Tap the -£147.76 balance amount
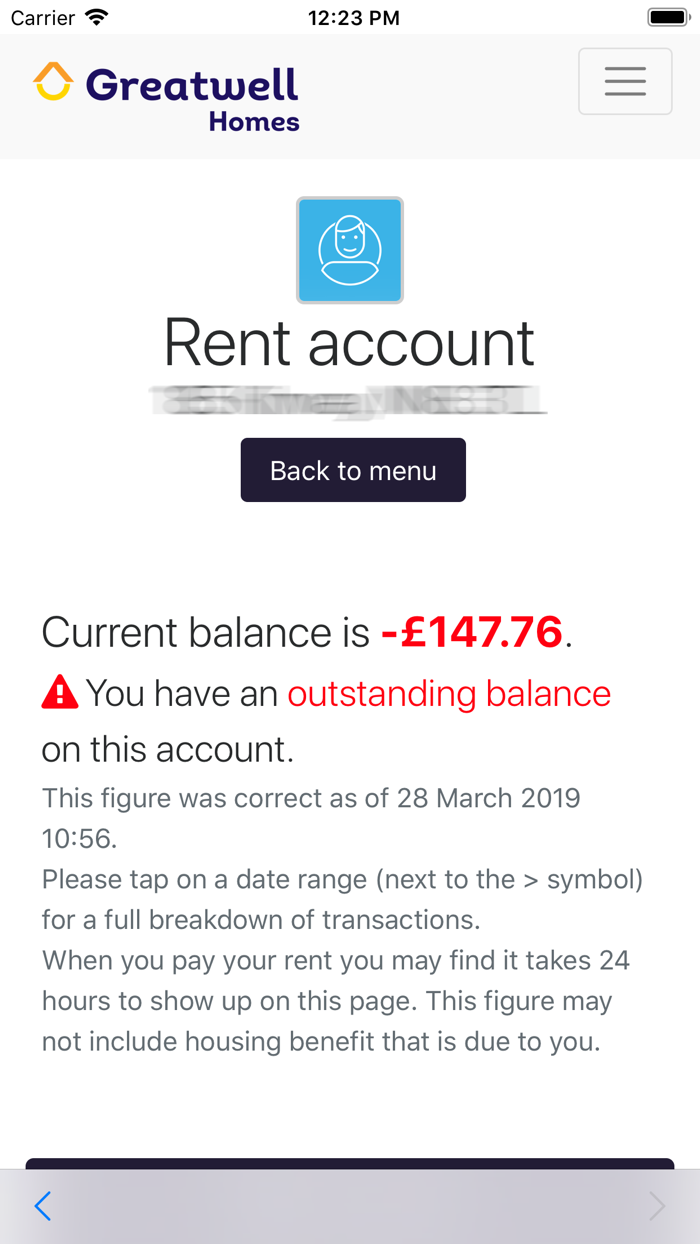700x1244 pixels. tap(472, 632)
